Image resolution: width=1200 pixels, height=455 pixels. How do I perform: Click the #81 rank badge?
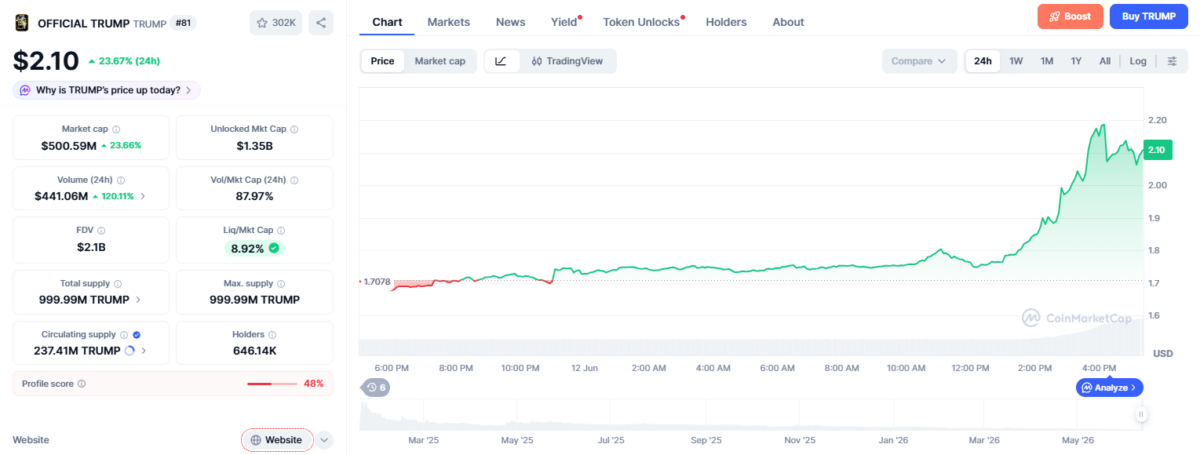[184, 22]
